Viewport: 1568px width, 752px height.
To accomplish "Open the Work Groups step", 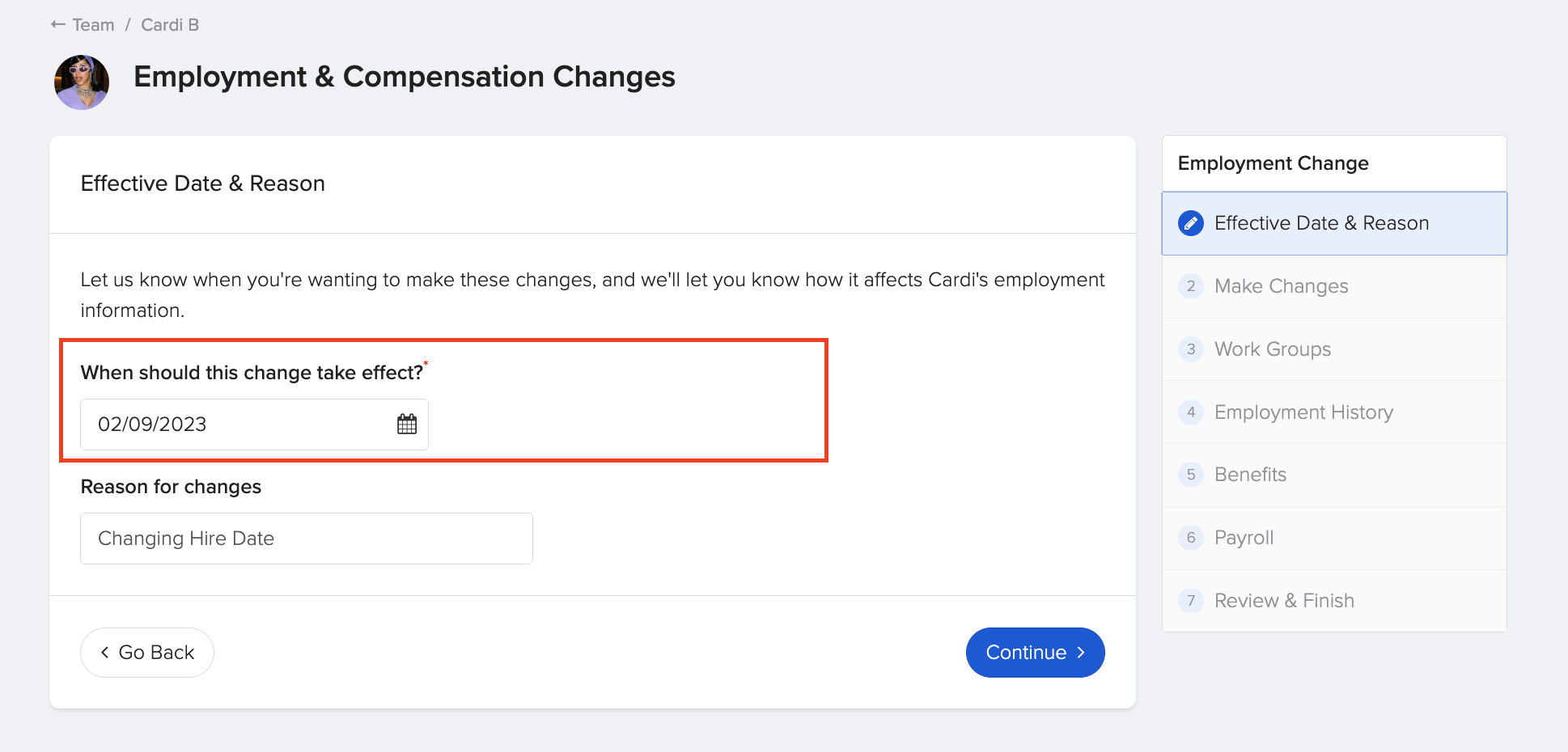I will 1272,349.
